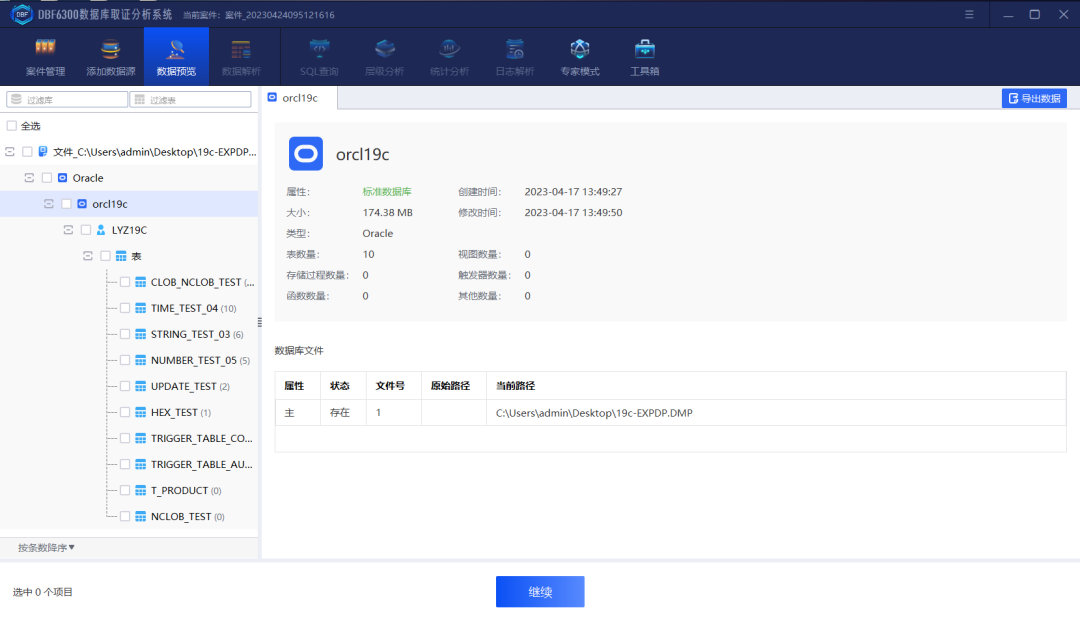Collapse the 文件 19c-EXPDP file node

[10, 151]
